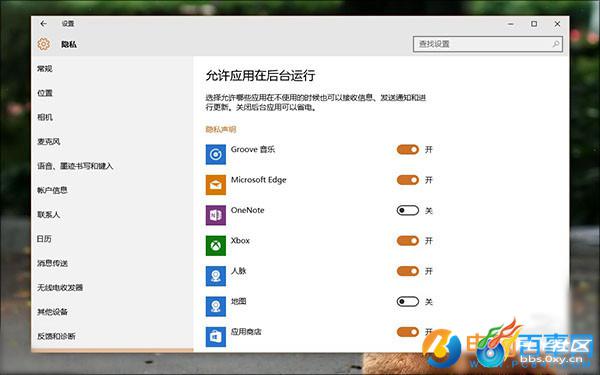Open the 常规 privacy section

[45, 69]
